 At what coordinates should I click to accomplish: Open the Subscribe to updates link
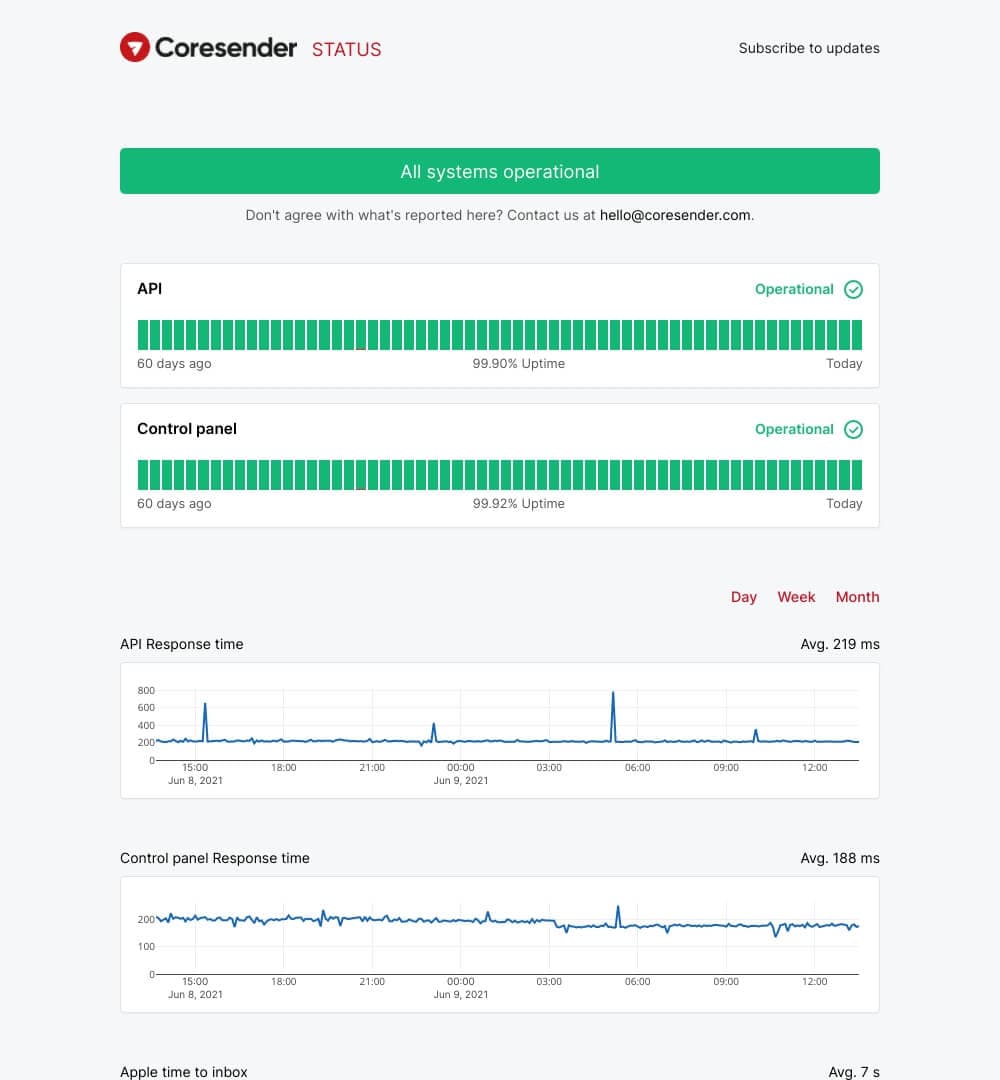809,48
